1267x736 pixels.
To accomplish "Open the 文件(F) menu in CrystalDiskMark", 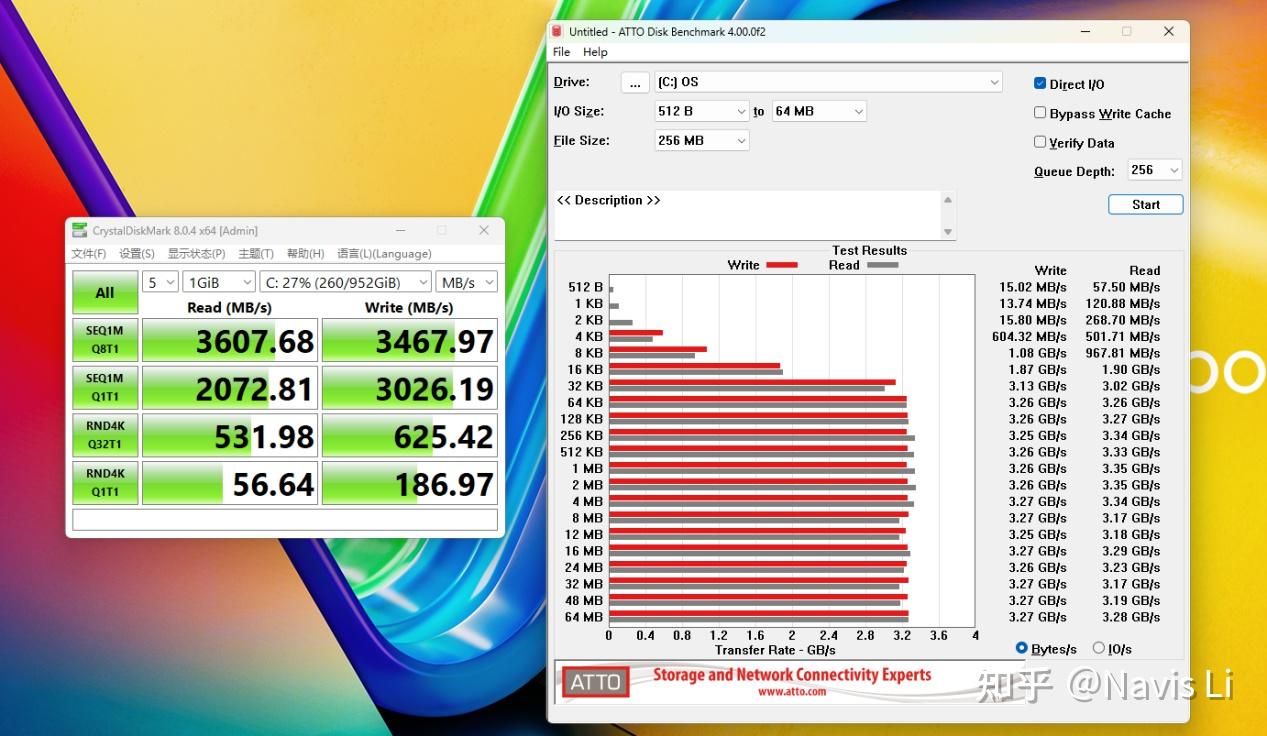I will 89,254.
